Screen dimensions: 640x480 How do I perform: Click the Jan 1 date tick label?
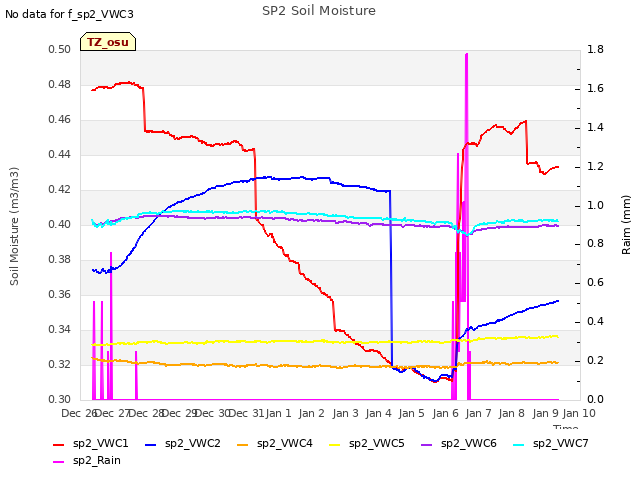279,414
